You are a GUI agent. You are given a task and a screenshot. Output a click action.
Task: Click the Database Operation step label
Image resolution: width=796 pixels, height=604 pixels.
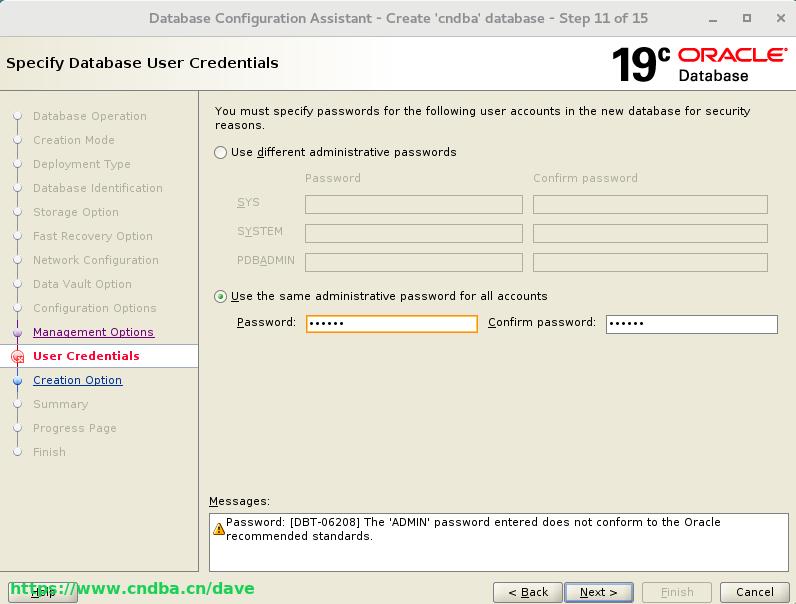(90, 116)
